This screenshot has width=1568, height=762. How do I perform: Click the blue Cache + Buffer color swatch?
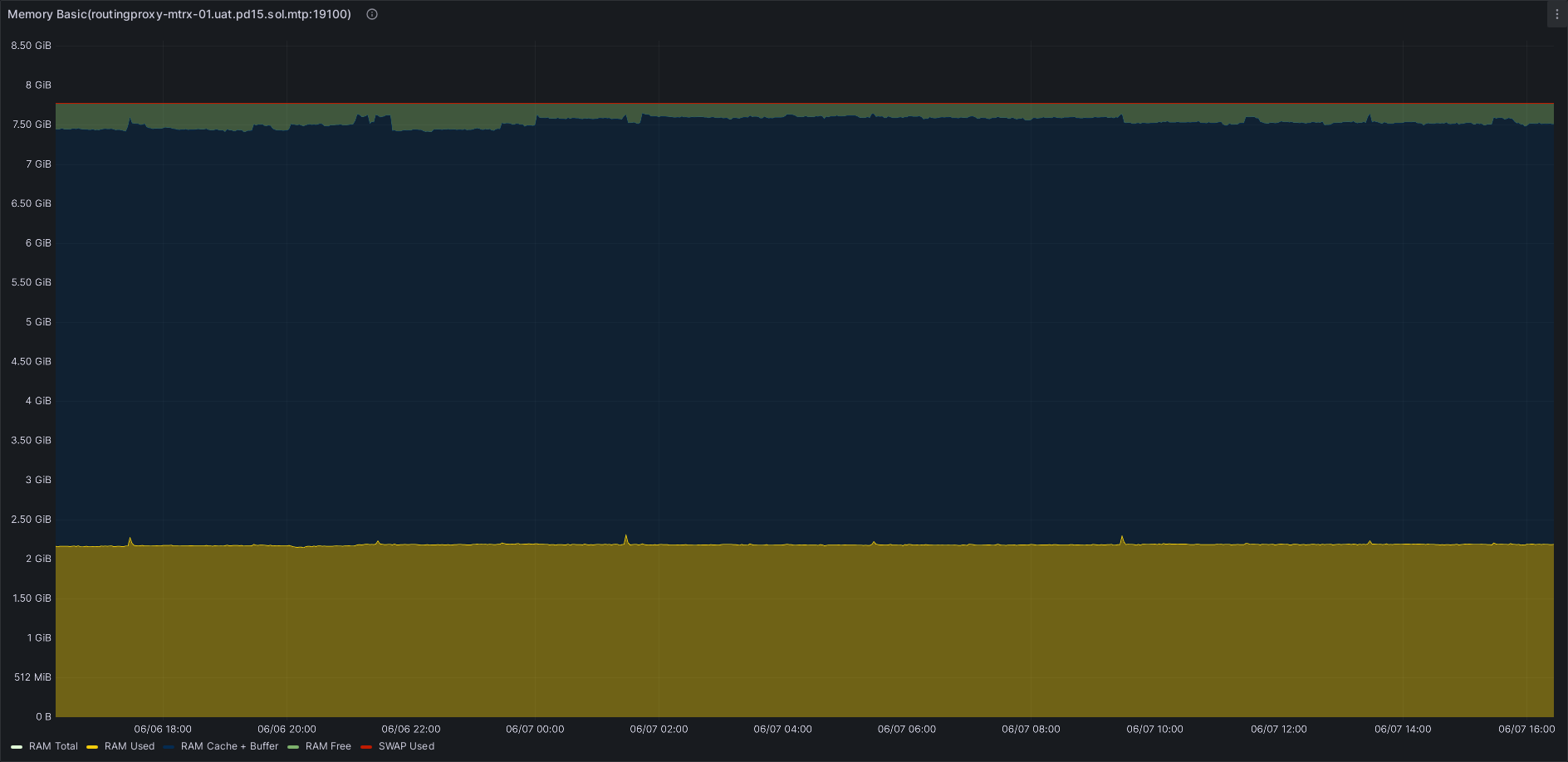tap(169, 747)
